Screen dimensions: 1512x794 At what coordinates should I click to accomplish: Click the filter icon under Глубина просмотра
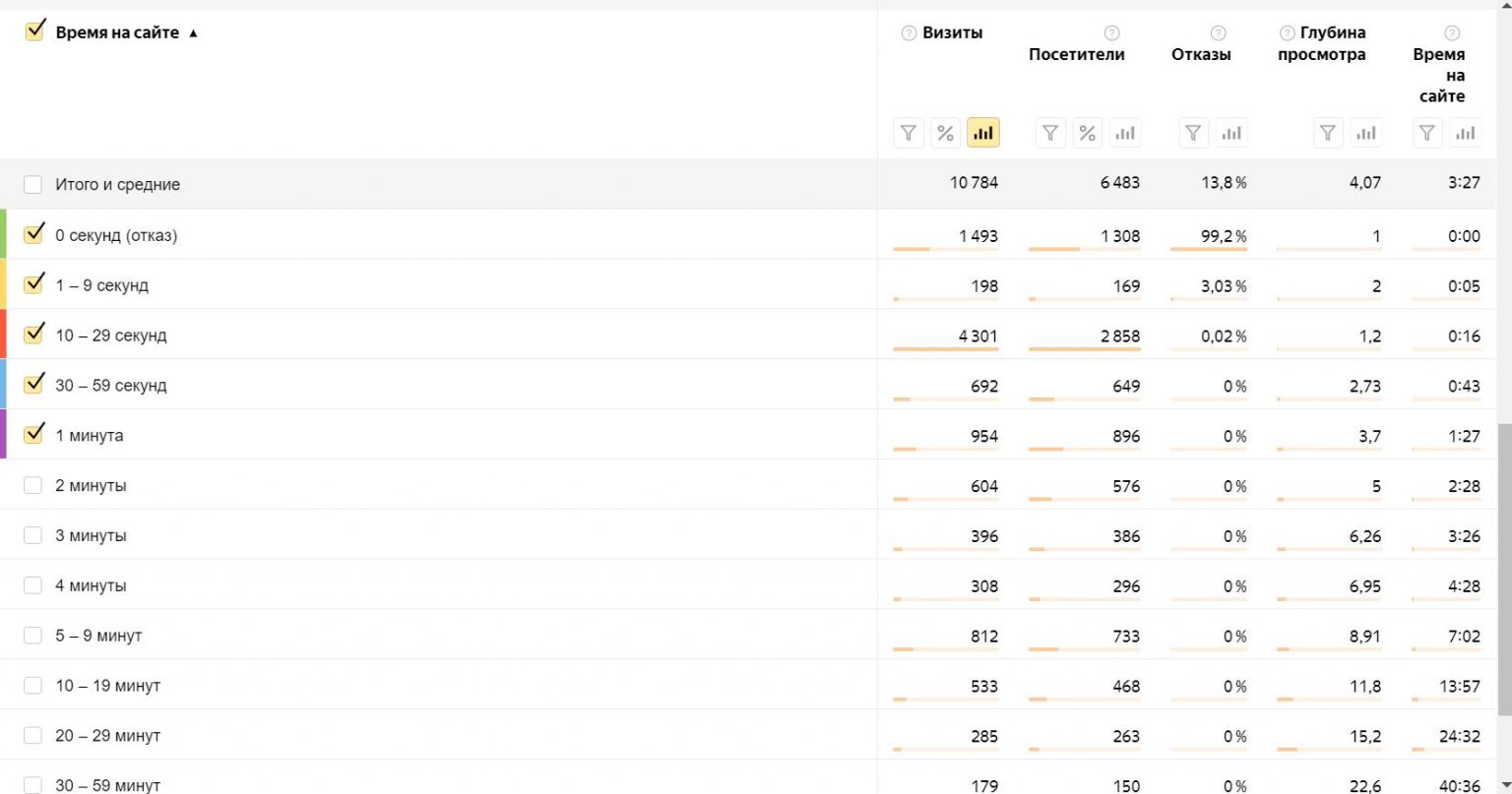pyautogui.click(x=1329, y=133)
